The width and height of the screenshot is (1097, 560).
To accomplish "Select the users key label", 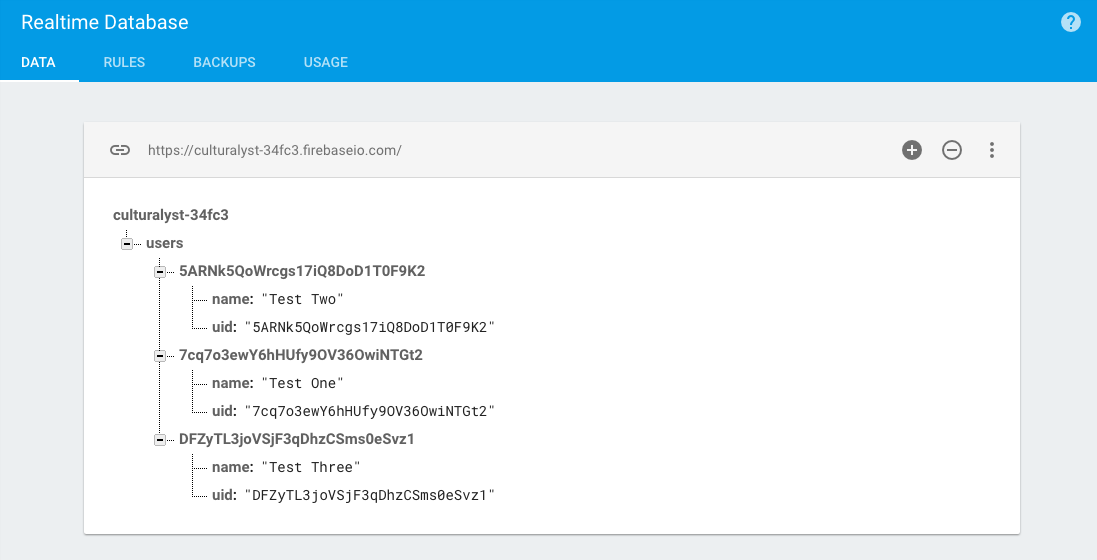I will 164,243.
